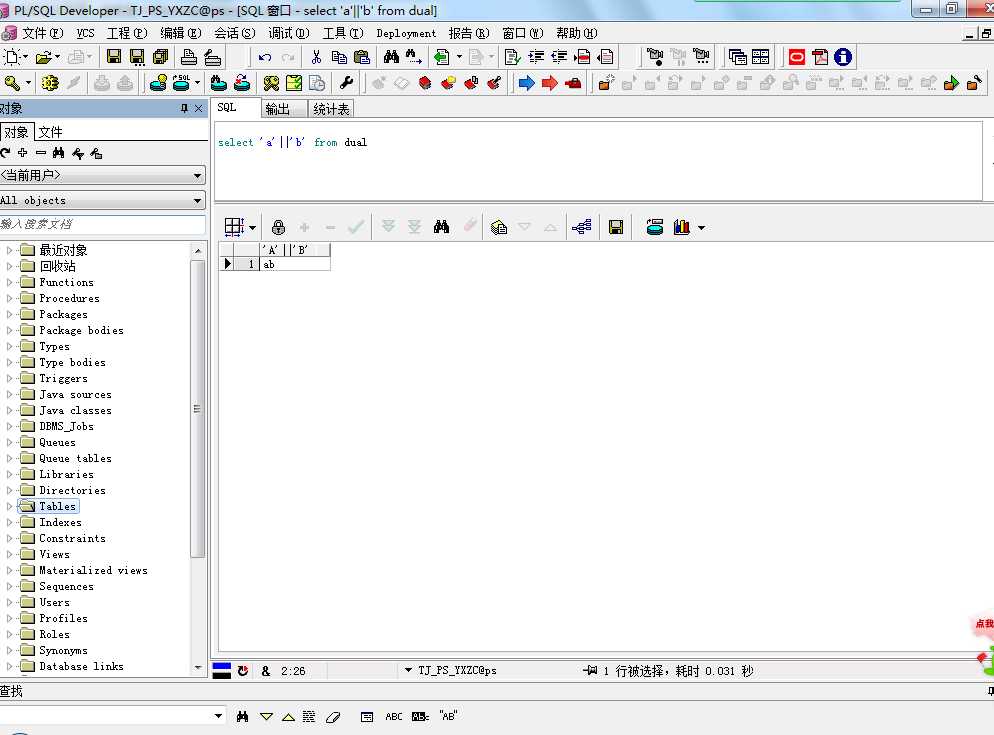Click the result cell 'ab'
This screenshot has height=735, width=994.
(x=295, y=264)
